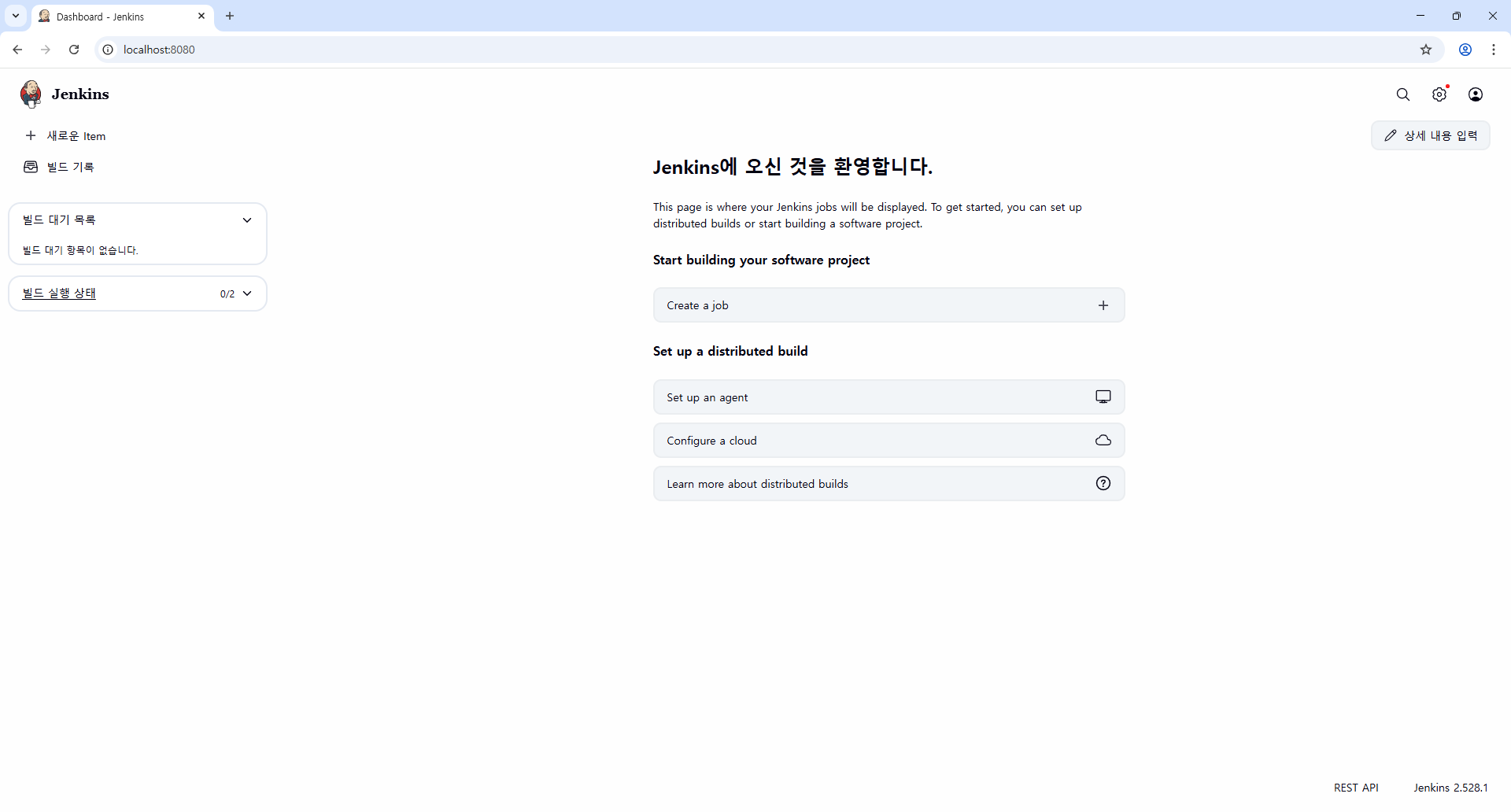Click Create a job
The height and width of the screenshot is (812, 1511).
(x=888, y=305)
